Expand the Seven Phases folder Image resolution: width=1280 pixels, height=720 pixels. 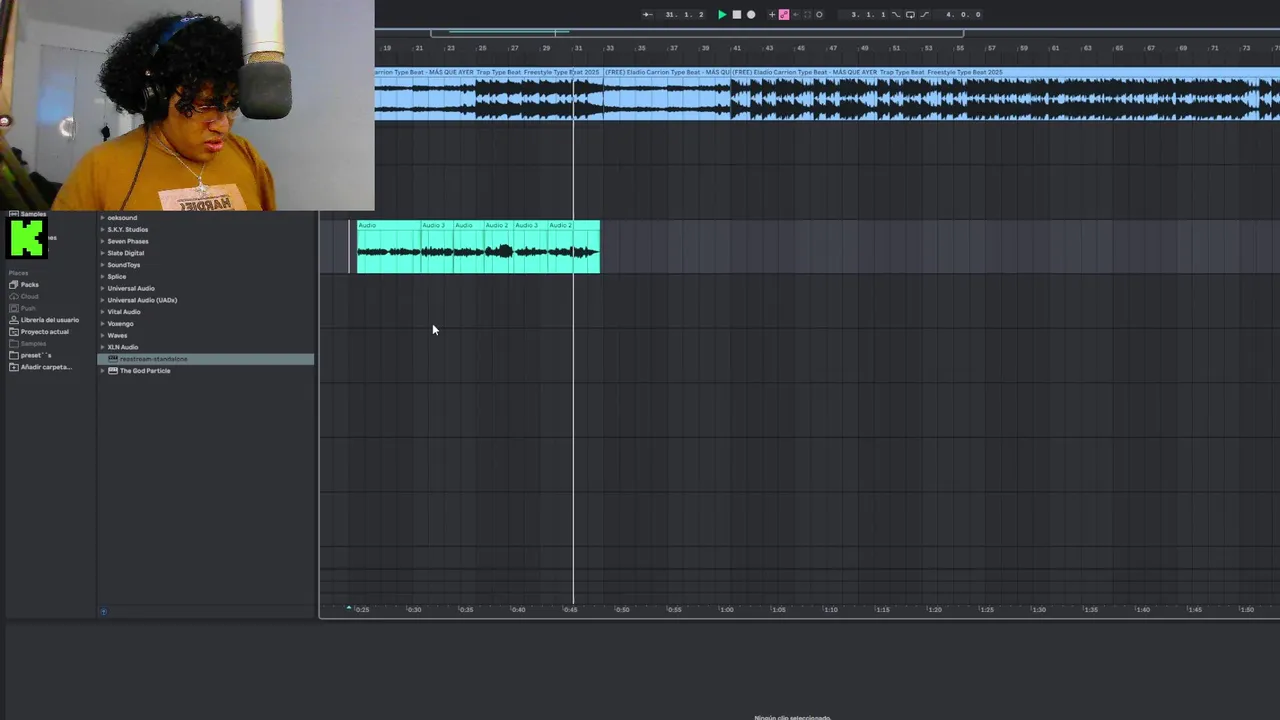(x=102, y=241)
